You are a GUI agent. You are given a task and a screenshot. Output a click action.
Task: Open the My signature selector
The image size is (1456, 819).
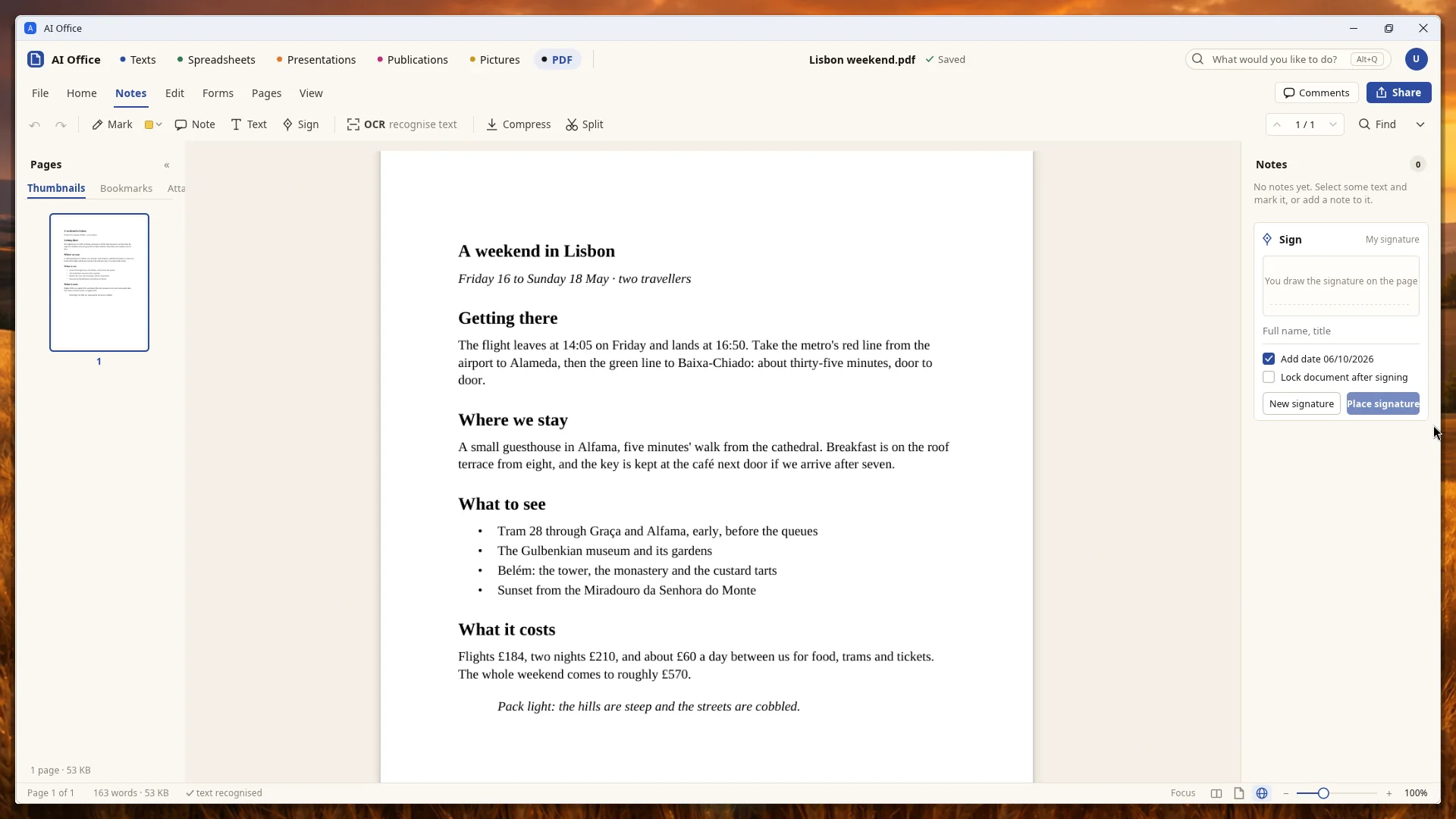[1392, 240]
